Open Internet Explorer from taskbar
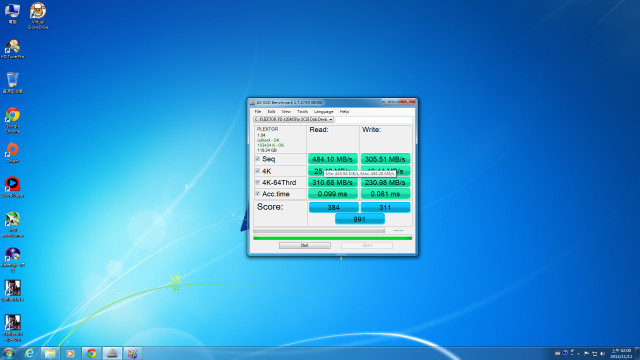Viewport: 640px width, 360px height. point(29,353)
